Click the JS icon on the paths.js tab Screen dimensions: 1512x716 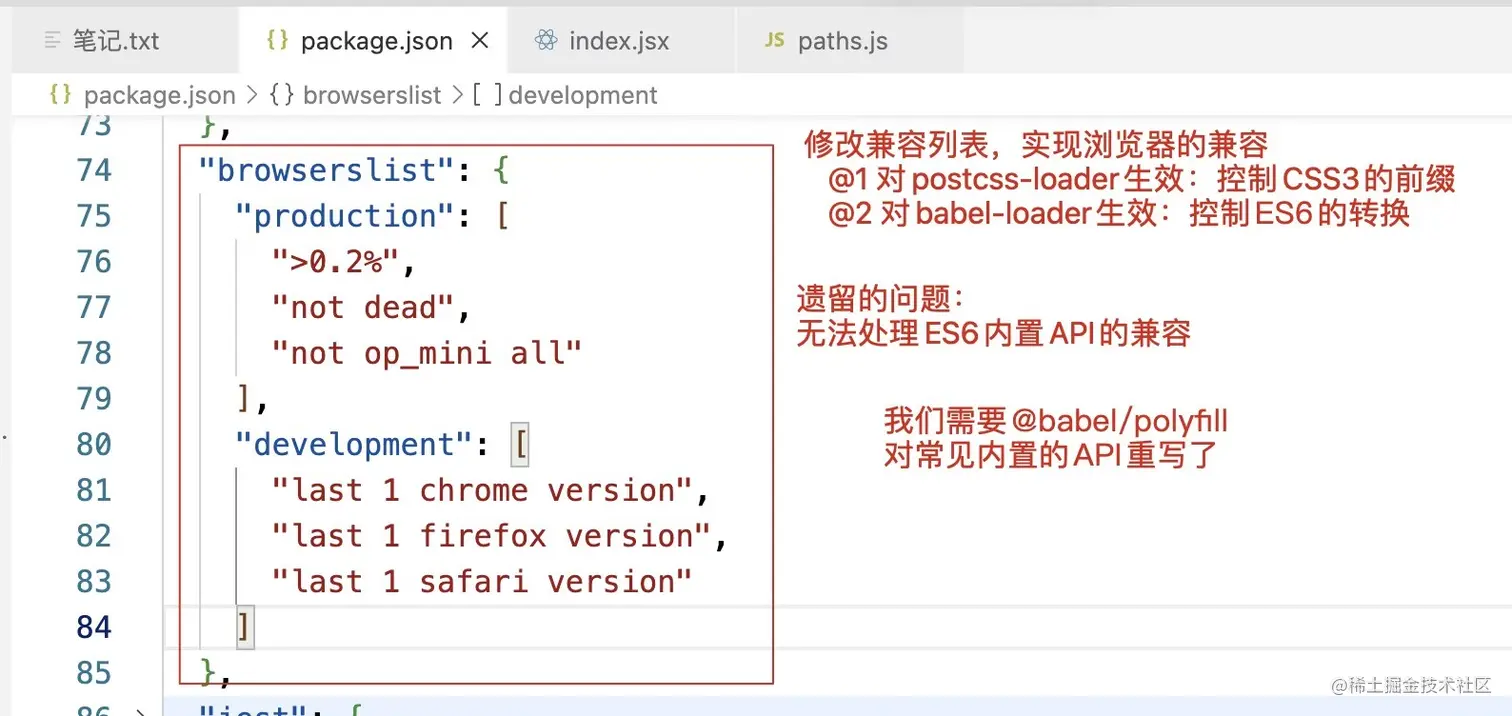773,40
